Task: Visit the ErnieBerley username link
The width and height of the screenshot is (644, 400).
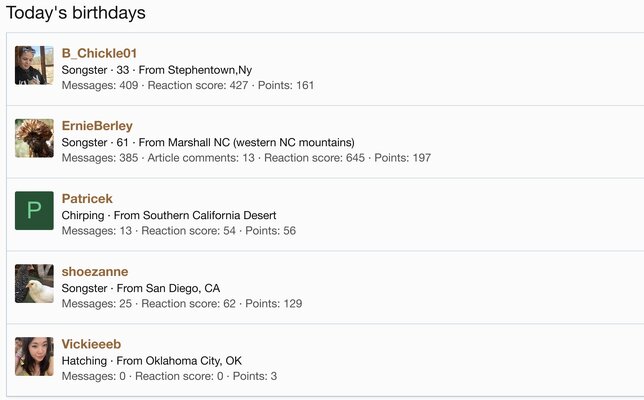Action: pyautogui.click(x=97, y=126)
